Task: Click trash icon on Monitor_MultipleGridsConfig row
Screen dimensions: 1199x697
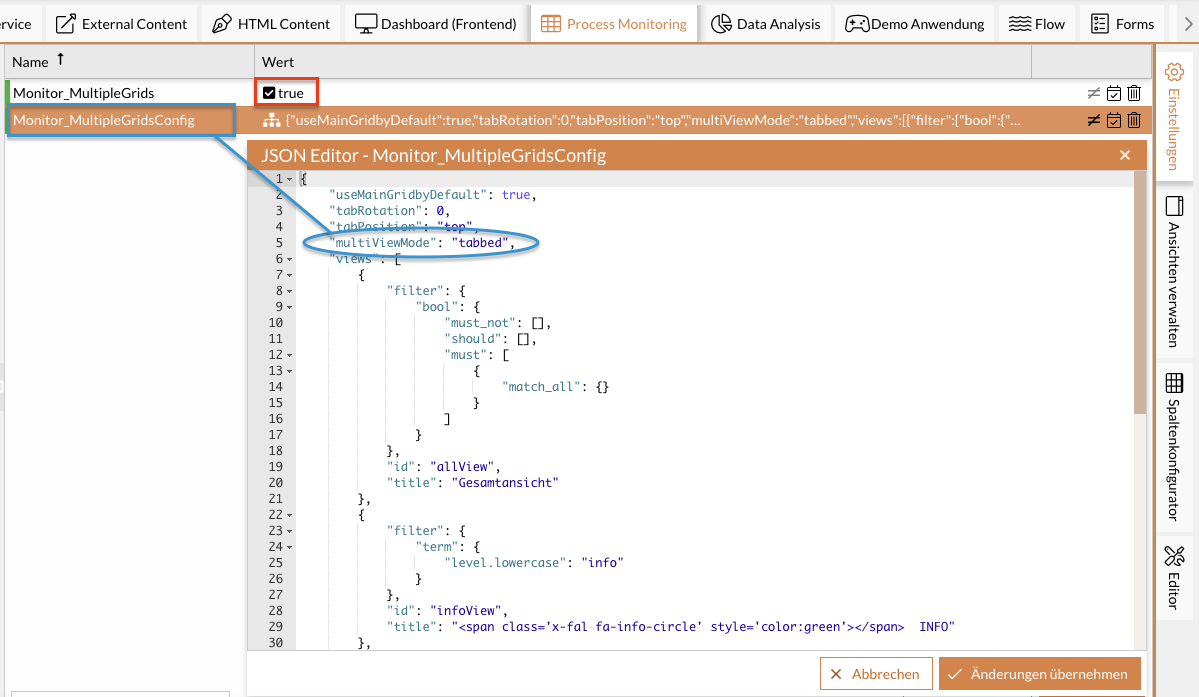Action: (x=1134, y=120)
